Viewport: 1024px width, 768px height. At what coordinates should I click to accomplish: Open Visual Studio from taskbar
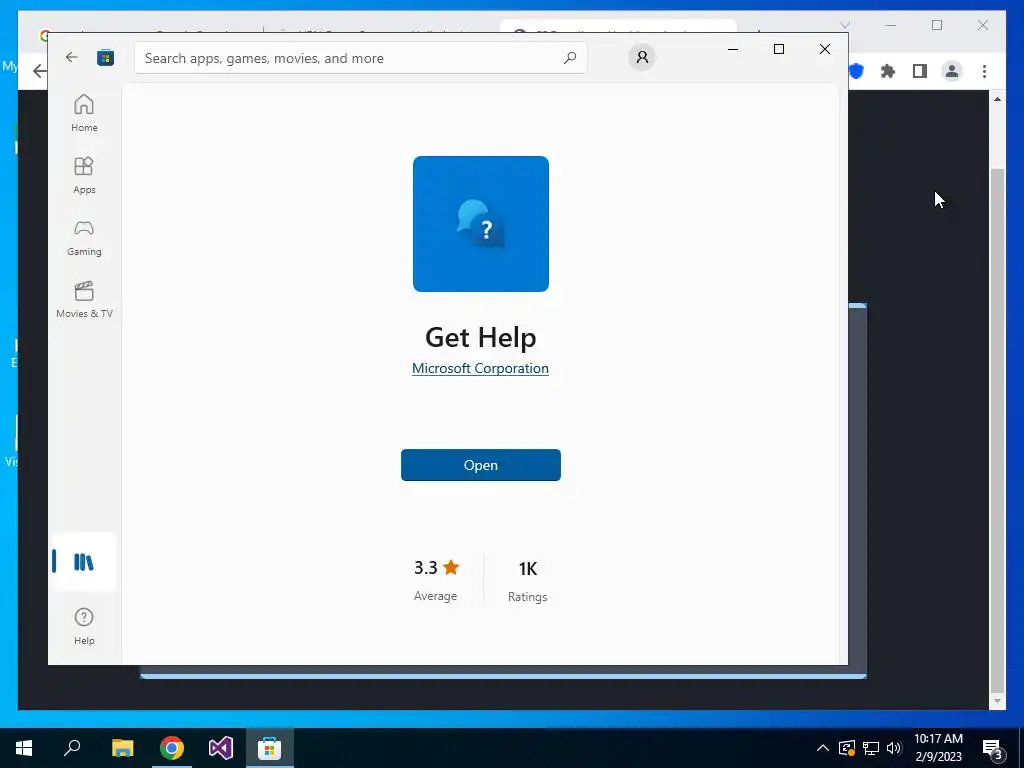point(221,748)
